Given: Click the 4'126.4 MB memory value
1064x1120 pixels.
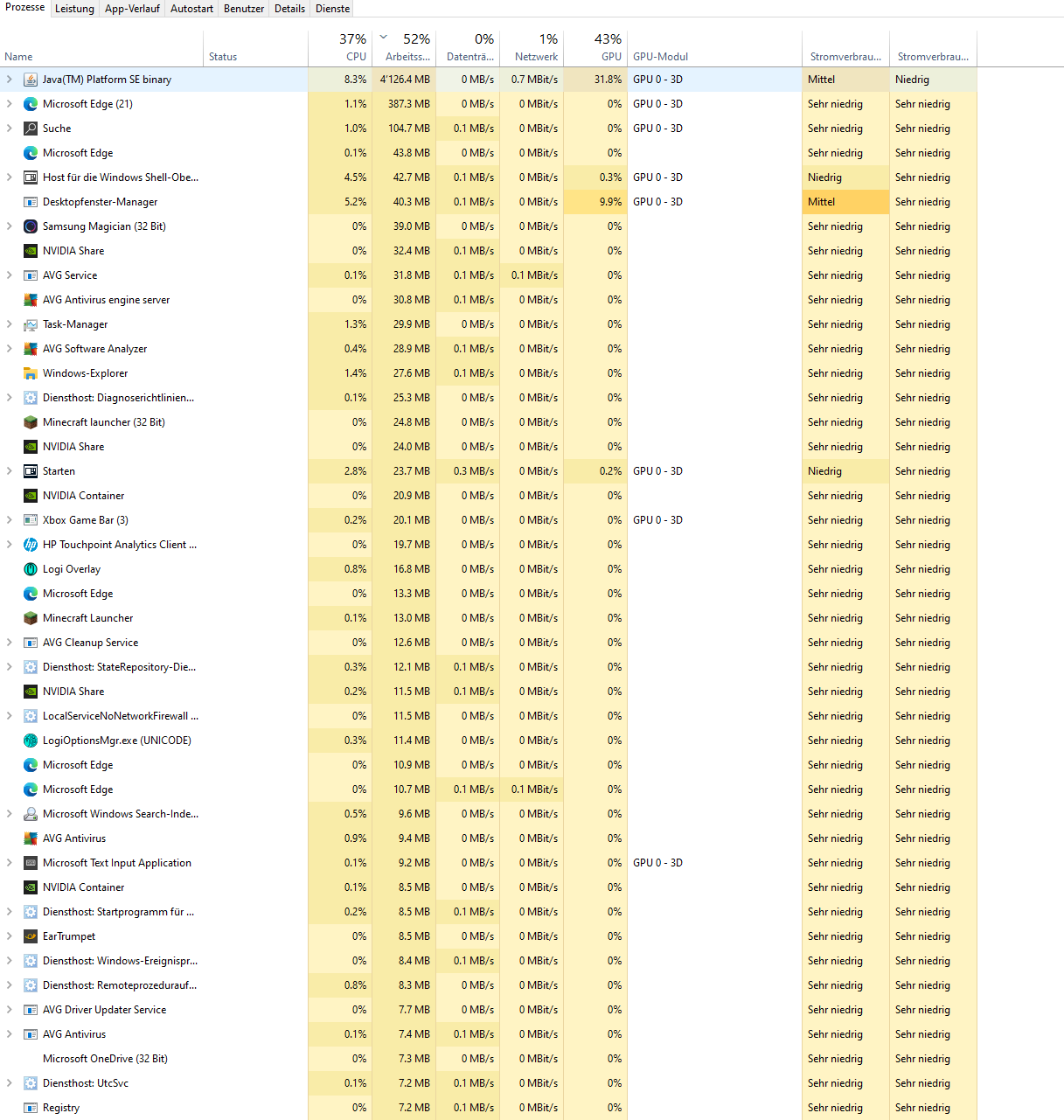Looking at the screenshot, I should coord(405,80).
